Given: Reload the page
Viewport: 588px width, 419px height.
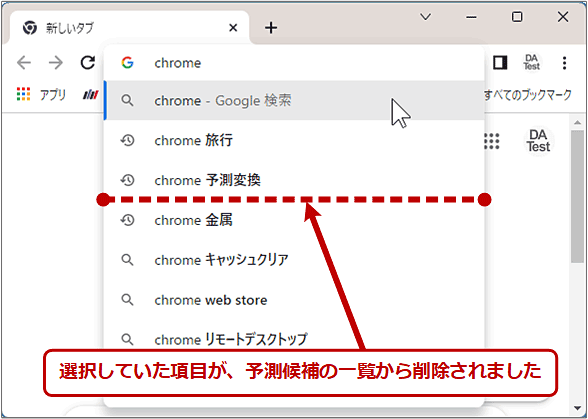Looking at the screenshot, I should [x=88, y=63].
